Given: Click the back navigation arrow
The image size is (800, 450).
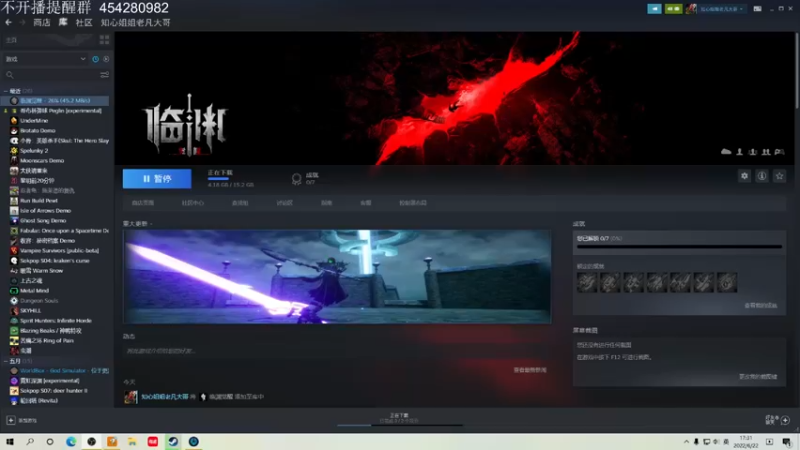Looking at the screenshot, I should [8, 22].
